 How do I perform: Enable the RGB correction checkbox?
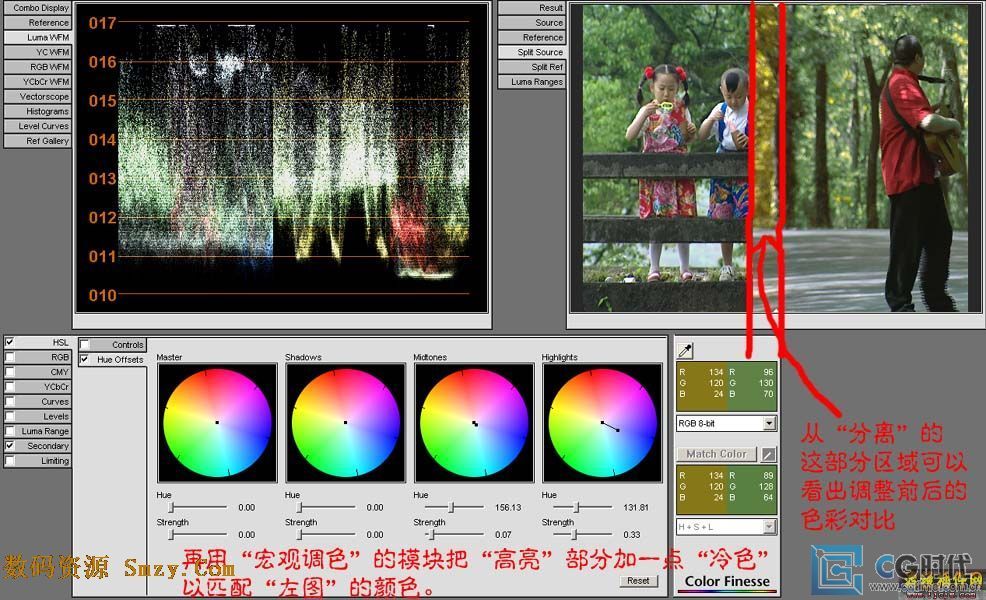(x=9, y=357)
